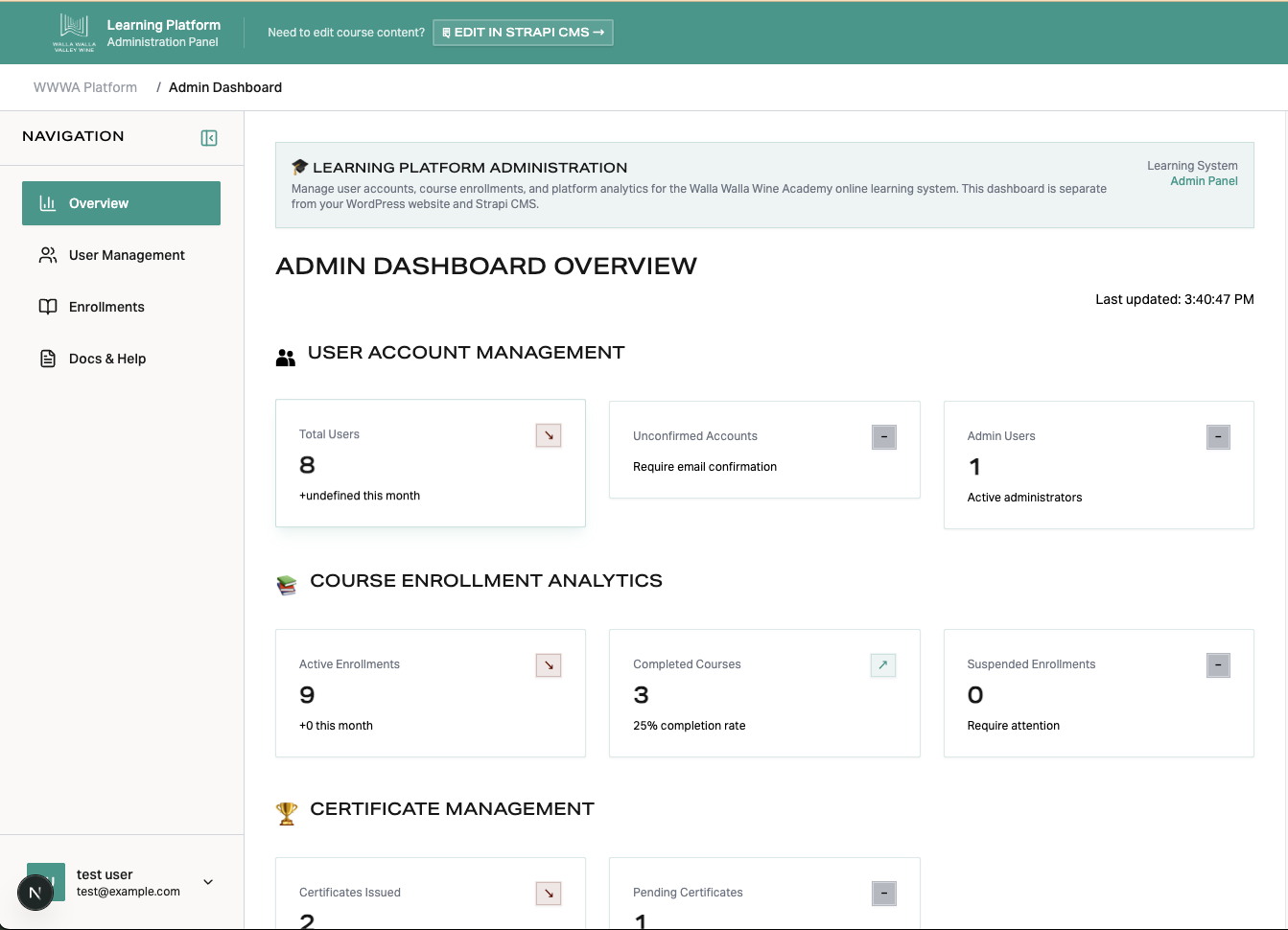Viewport: 1288px width, 930px height.
Task: Follow the WWWA Platform breadcrumb link
Action: 85,87
